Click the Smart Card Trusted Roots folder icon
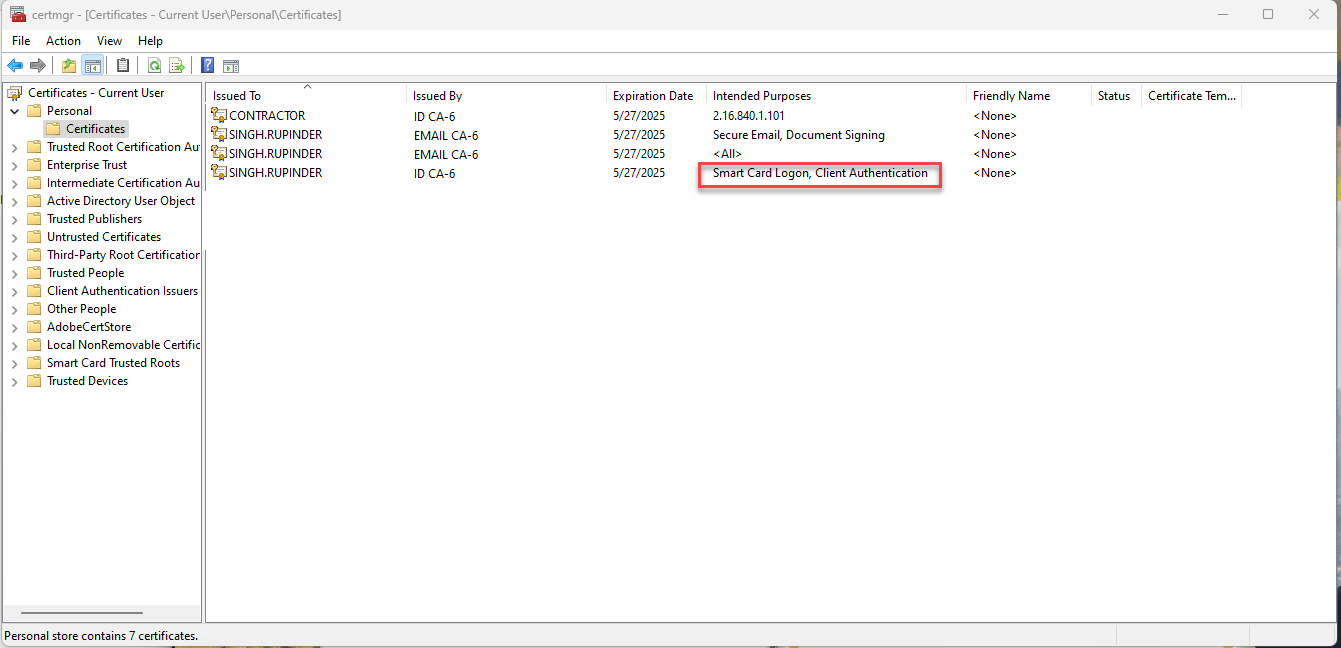This screenshot has height=648, width=1341. 35,363
